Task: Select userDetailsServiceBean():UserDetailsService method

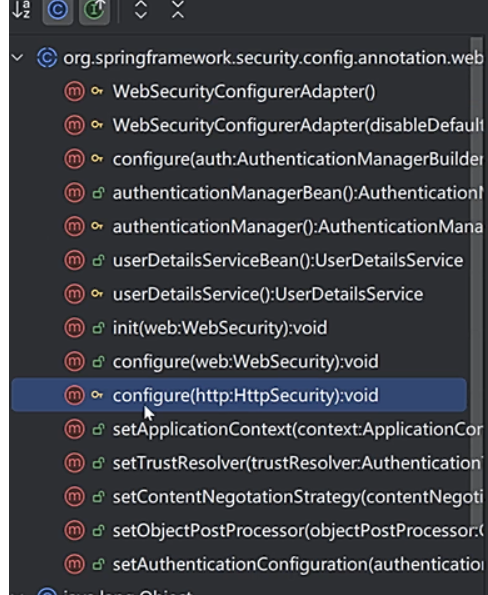Action: tap(288, 261)
